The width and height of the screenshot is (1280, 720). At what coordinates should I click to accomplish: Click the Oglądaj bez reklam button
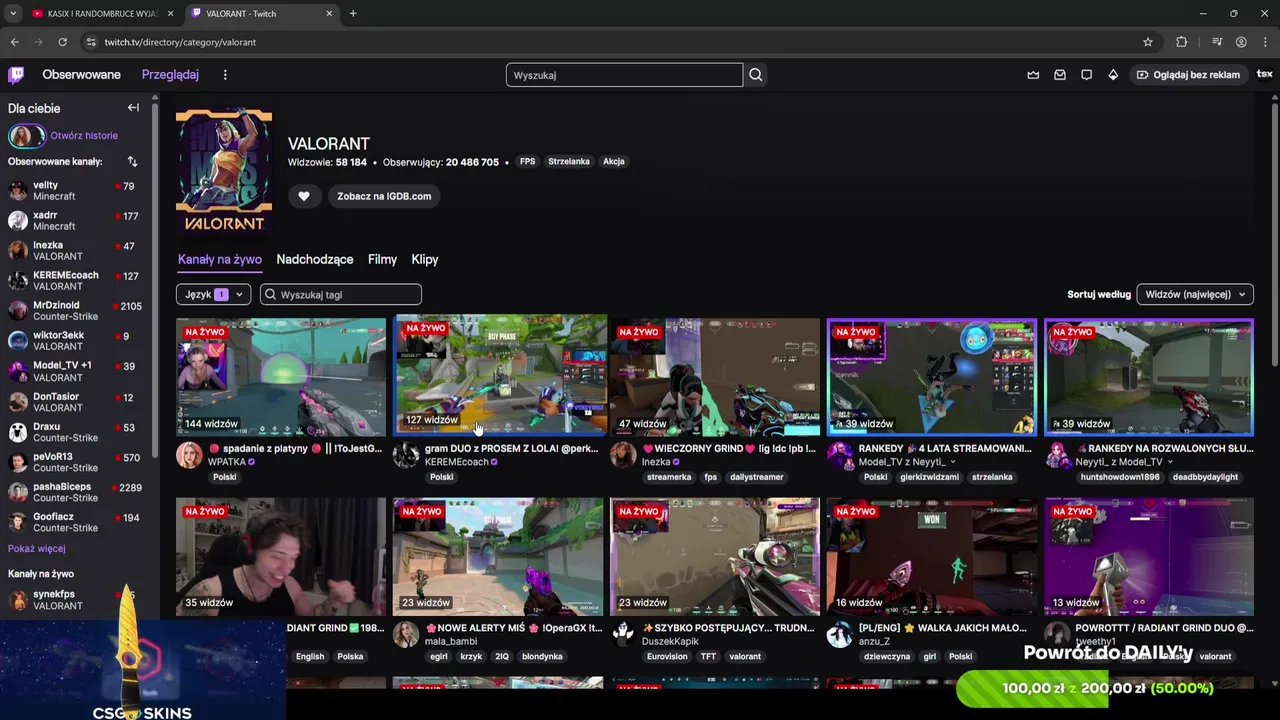tap(1188, 75)
